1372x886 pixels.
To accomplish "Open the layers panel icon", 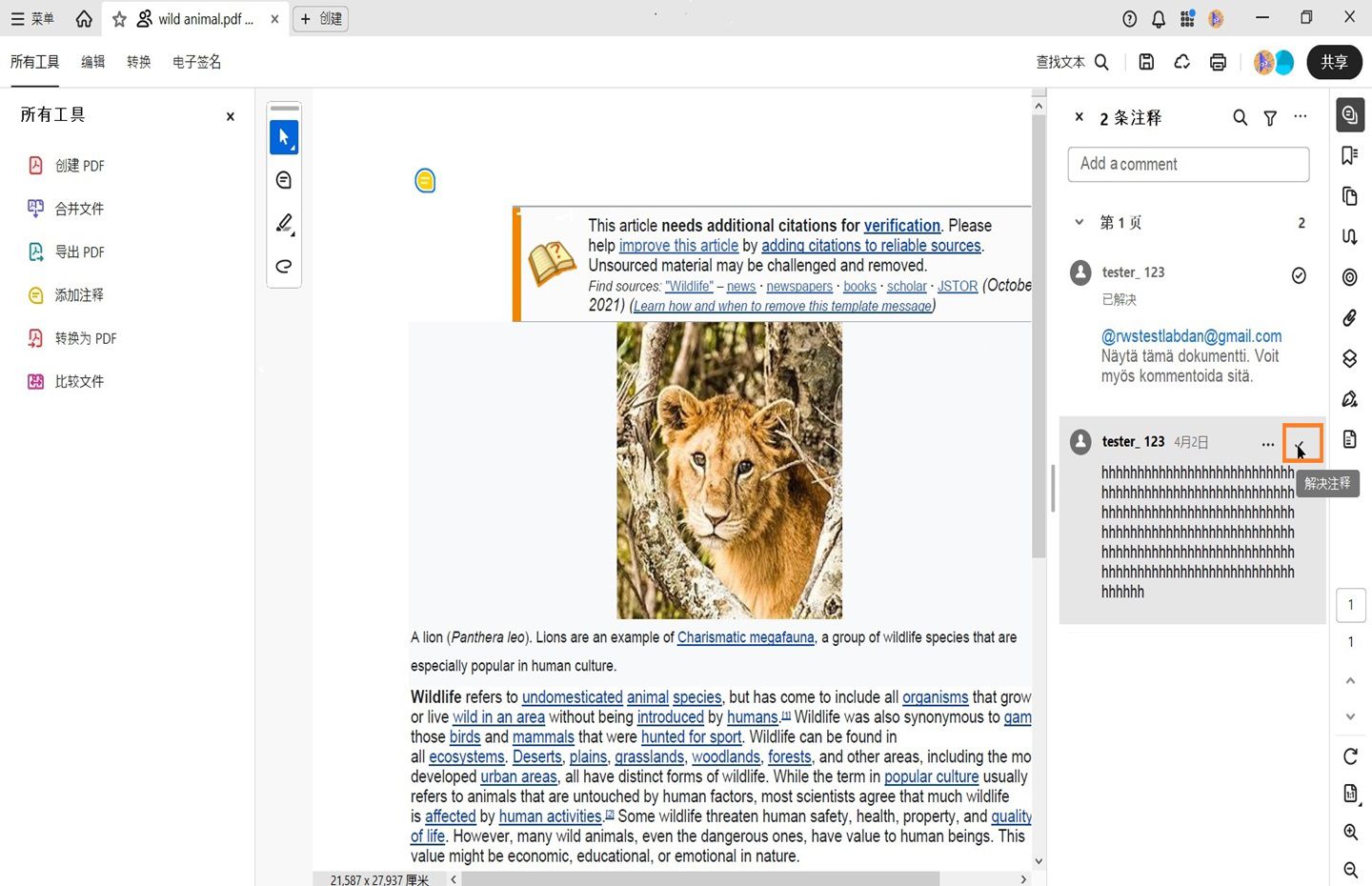I will tap(1350, 358).
